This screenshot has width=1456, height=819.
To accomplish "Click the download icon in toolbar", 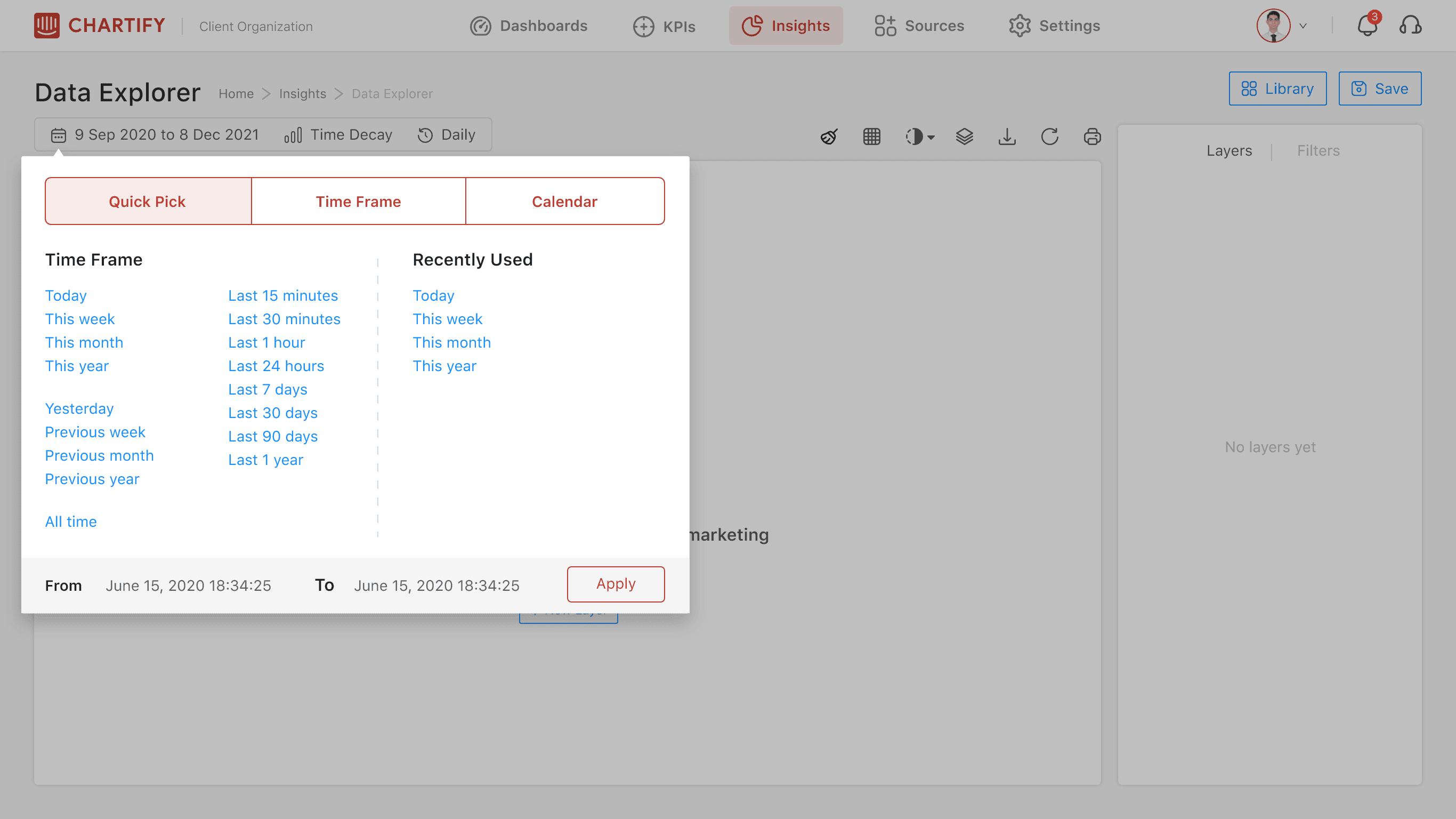I will (x=1007, y=136).
